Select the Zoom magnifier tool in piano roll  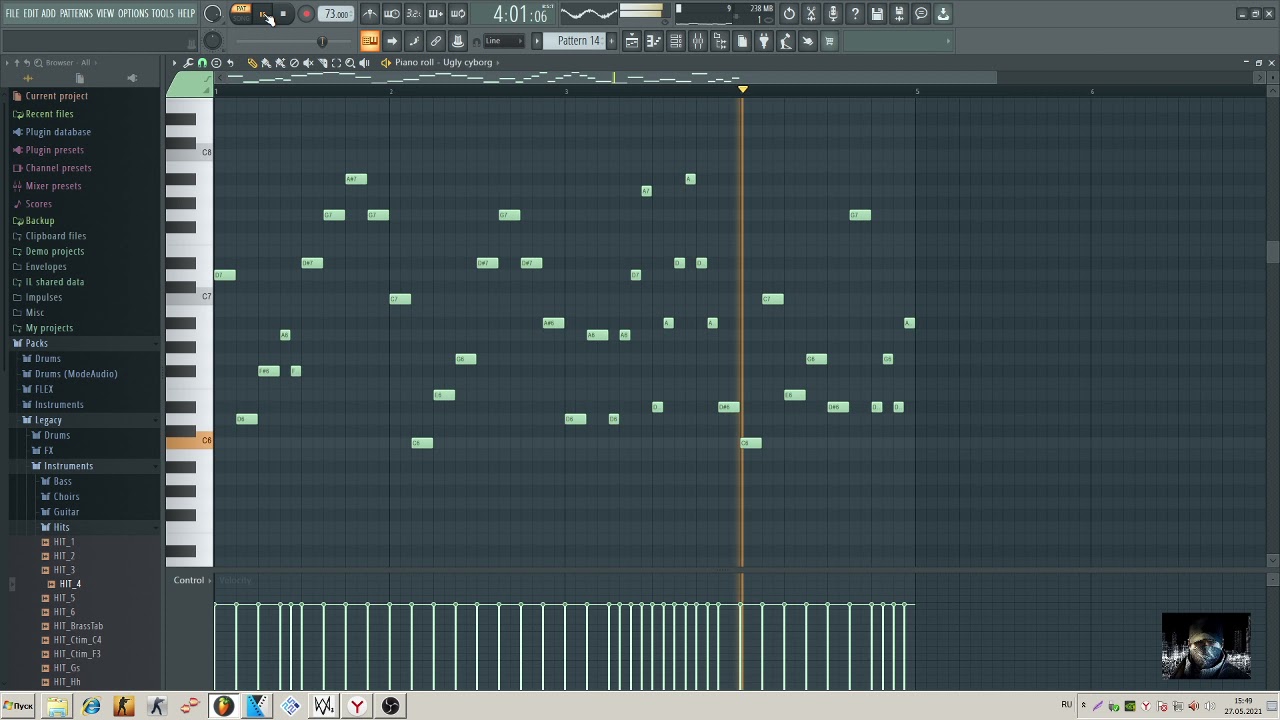[x=350, y=63]
